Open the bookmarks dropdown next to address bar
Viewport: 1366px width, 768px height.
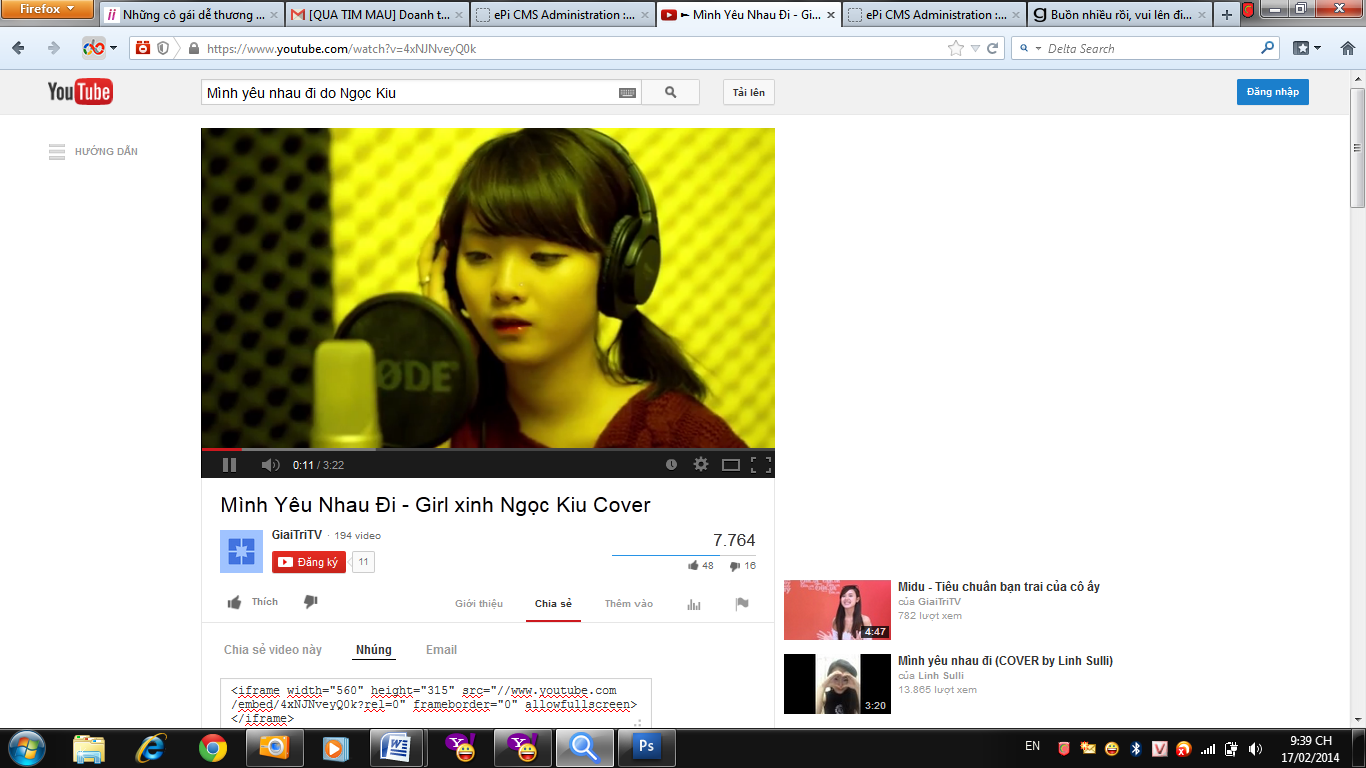click(x=1304, y=47)
